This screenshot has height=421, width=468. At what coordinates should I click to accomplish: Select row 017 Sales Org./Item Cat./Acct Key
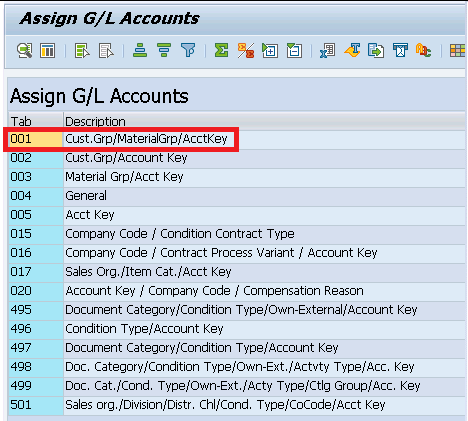[x=236, y=272]
